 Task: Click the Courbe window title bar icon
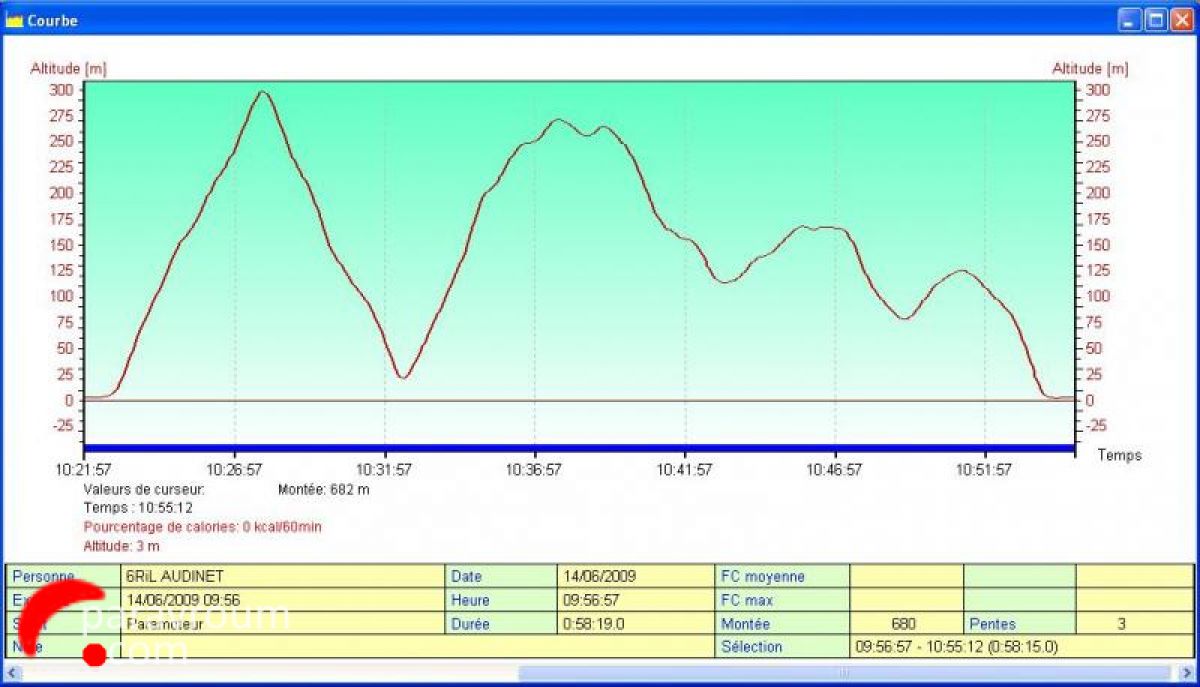click(x=14, y=20)
